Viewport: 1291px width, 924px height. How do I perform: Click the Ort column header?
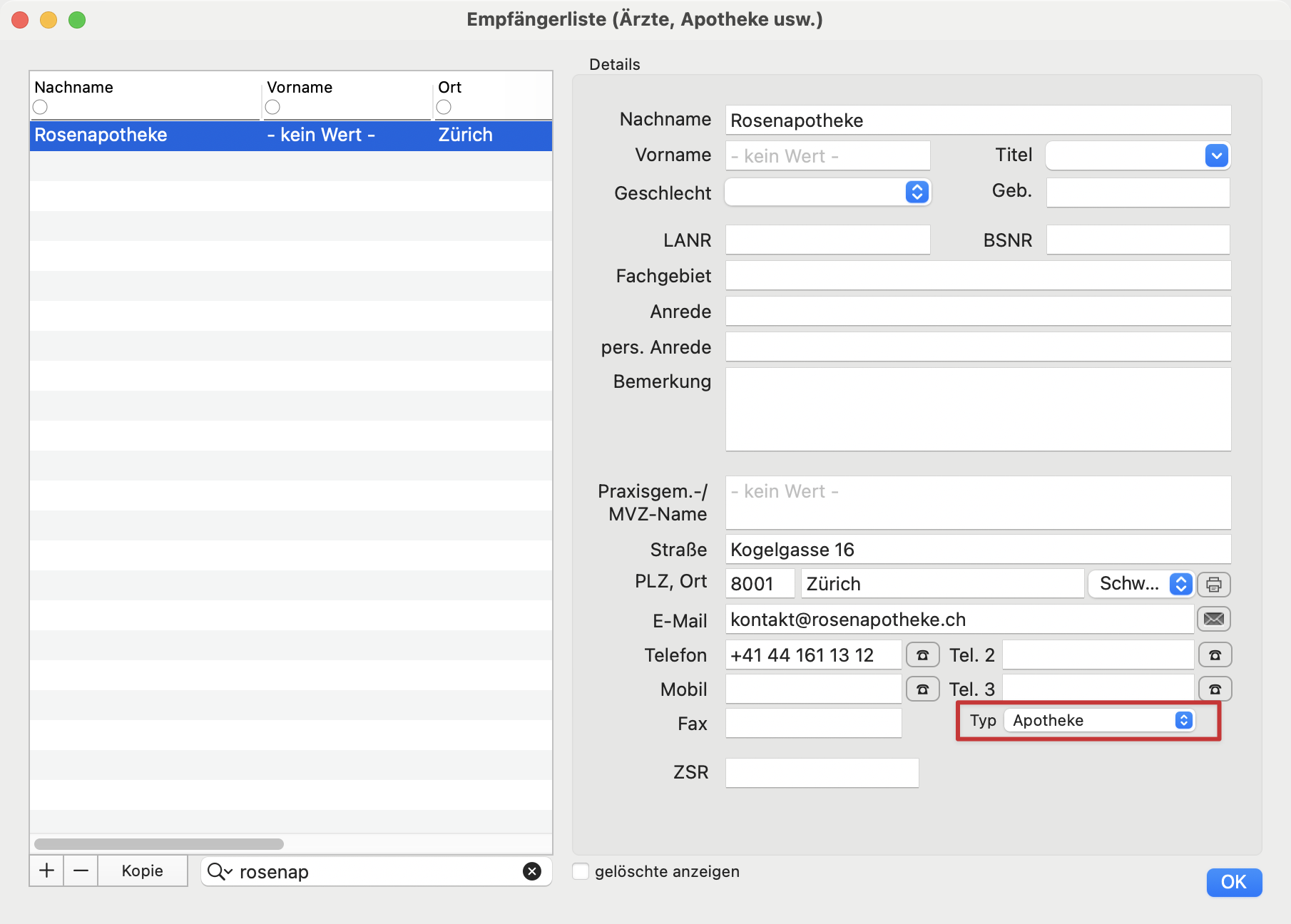tap(450, 87)
